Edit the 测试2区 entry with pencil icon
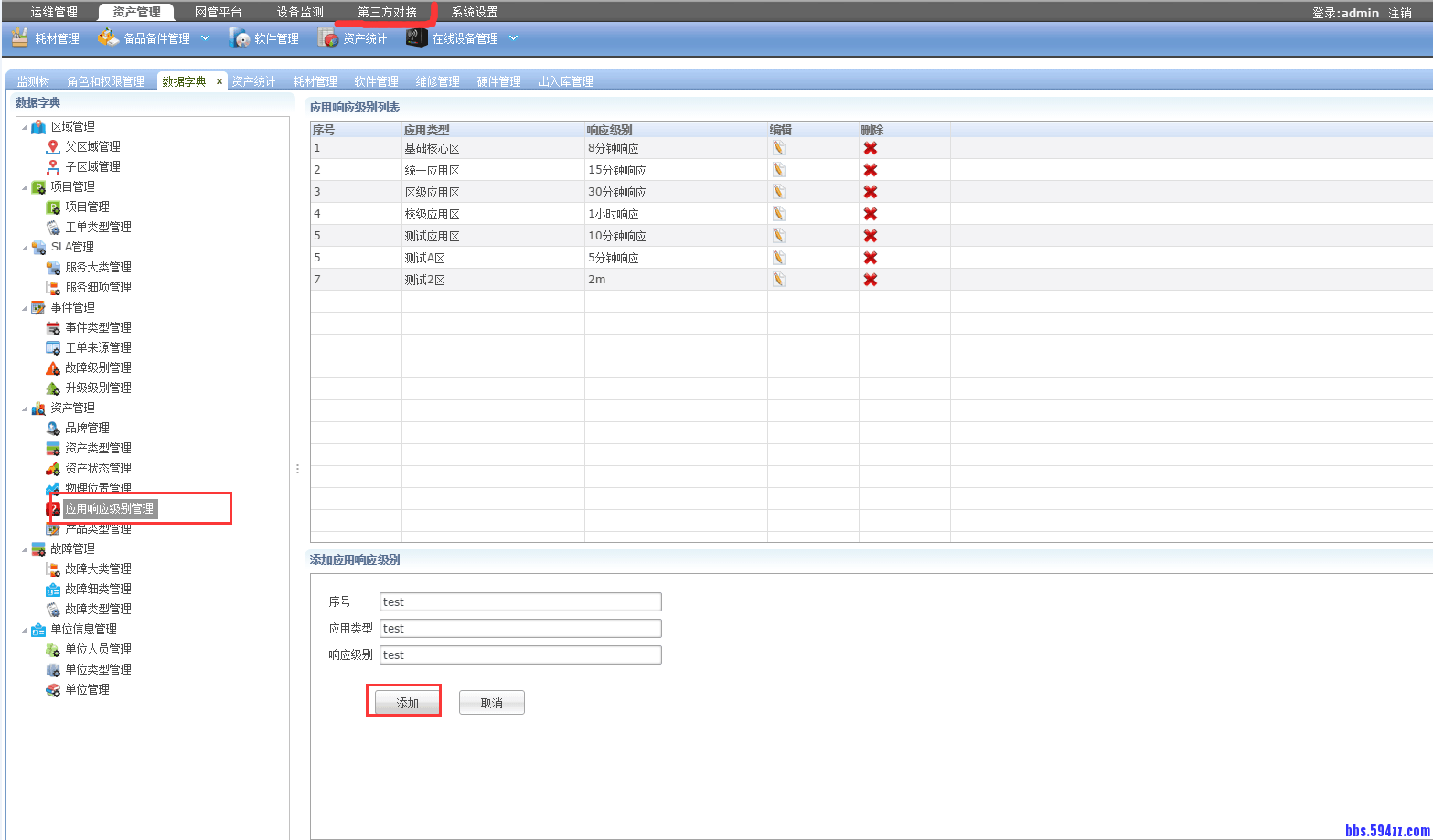This screenshot has height=840, width=1433. pos(778,279)
